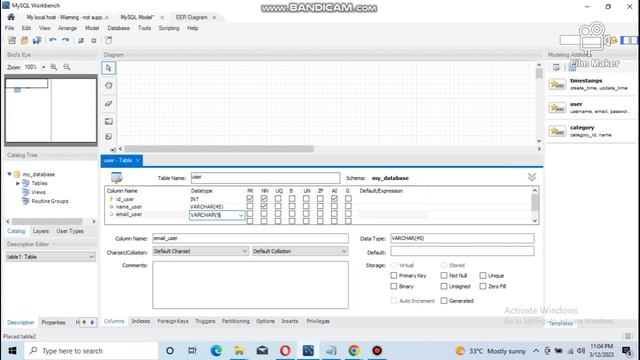Screen dimensions: 640x360
Task: Collapse the table editor header with double chevron
Action: click(532, 177)
